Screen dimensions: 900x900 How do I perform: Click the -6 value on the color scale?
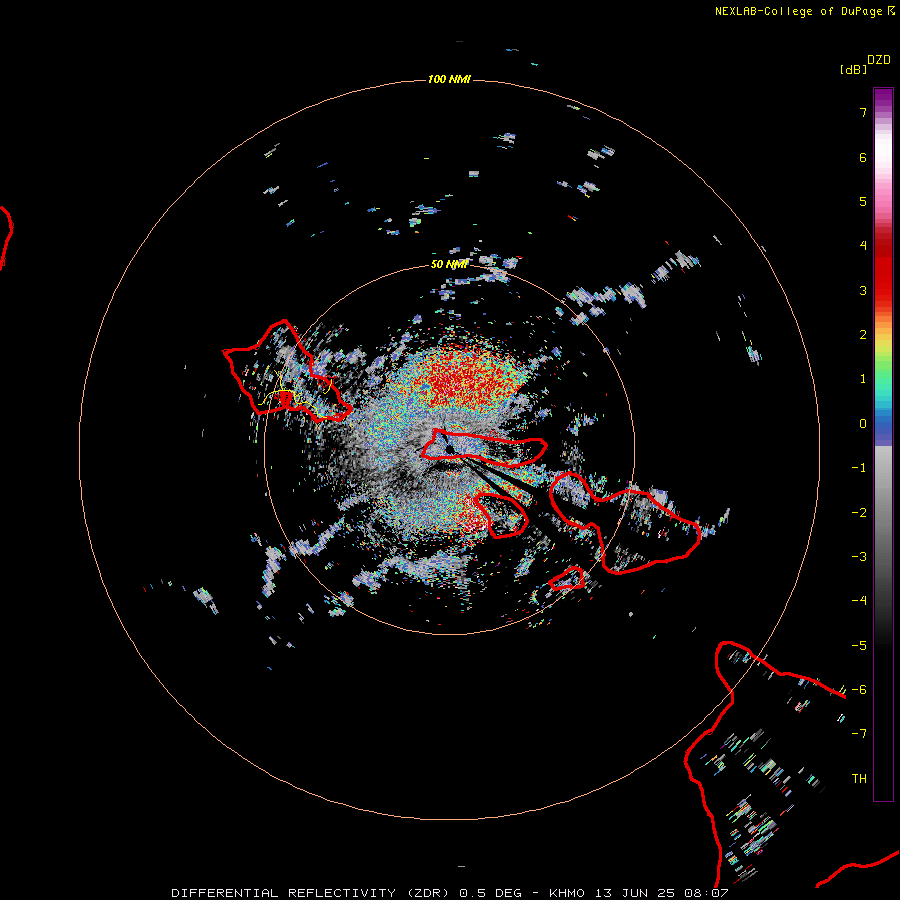click(859, 690)
